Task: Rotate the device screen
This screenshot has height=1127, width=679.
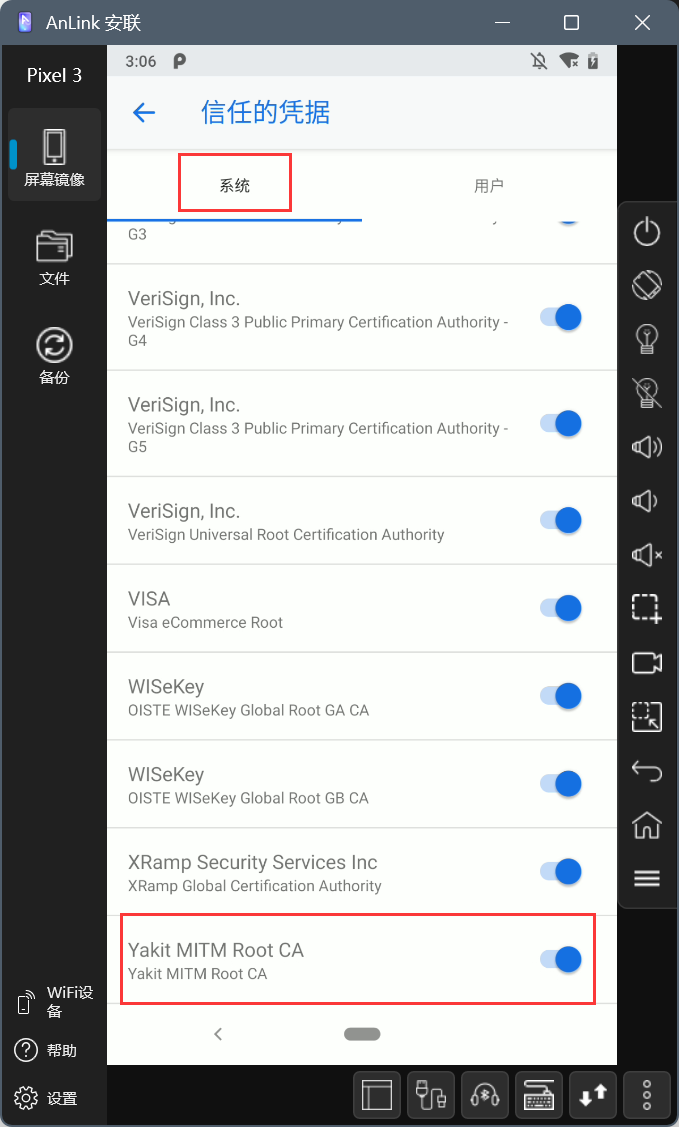Action: click(647, 285)
